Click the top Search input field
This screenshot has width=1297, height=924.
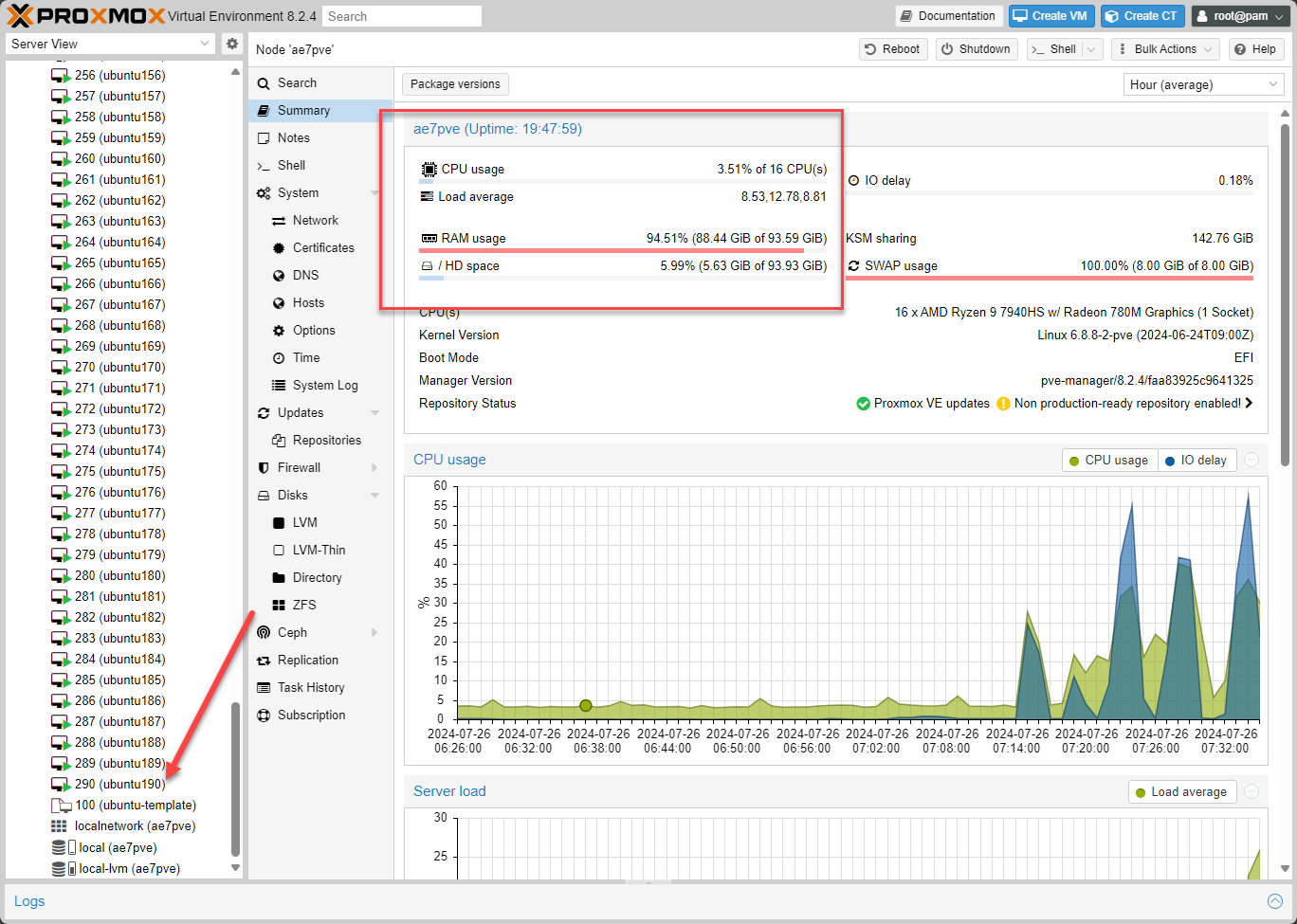(x=401, y=16)
